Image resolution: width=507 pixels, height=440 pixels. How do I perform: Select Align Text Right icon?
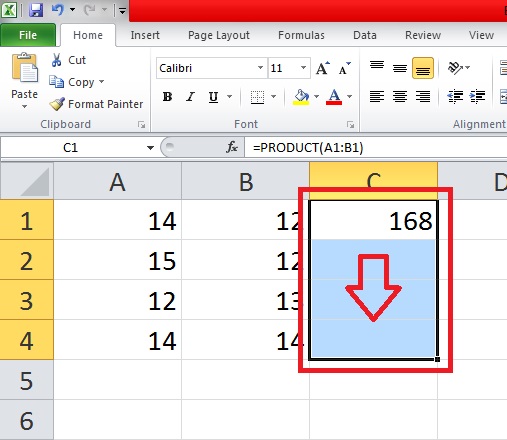pyautogui.click(x=423, y=97)
